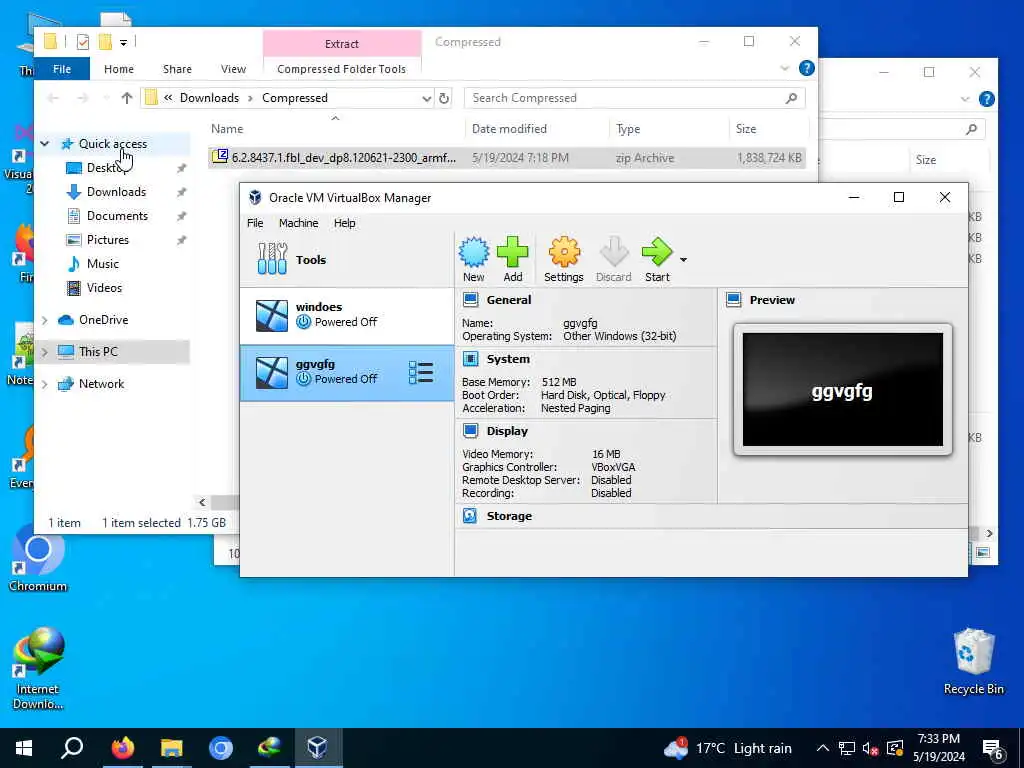Open VirtualBox Machine menu
Screen dimensions: 1024x768
(298, 223)
